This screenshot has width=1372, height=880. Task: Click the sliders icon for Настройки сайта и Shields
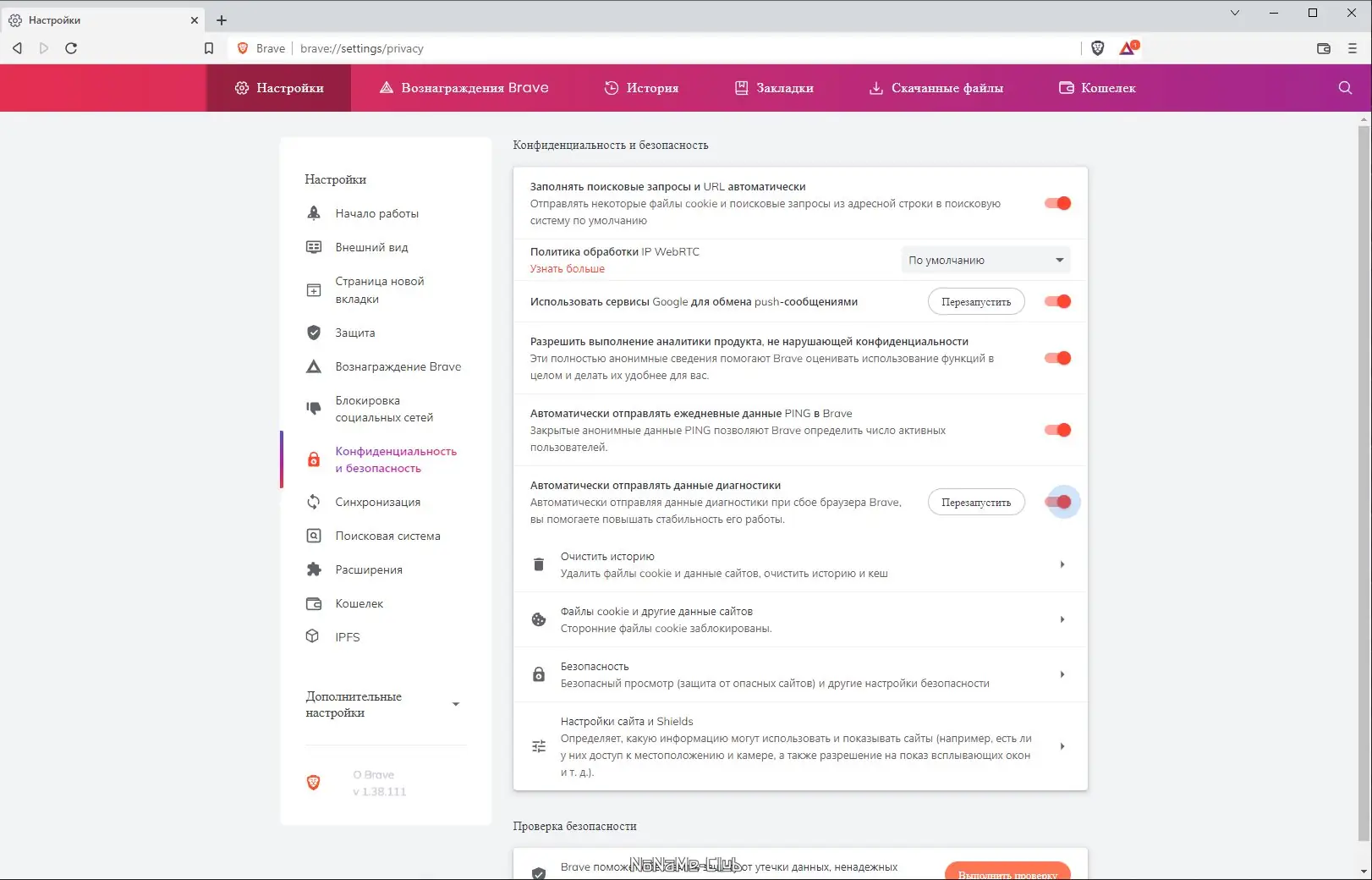(x=539, y=746)
